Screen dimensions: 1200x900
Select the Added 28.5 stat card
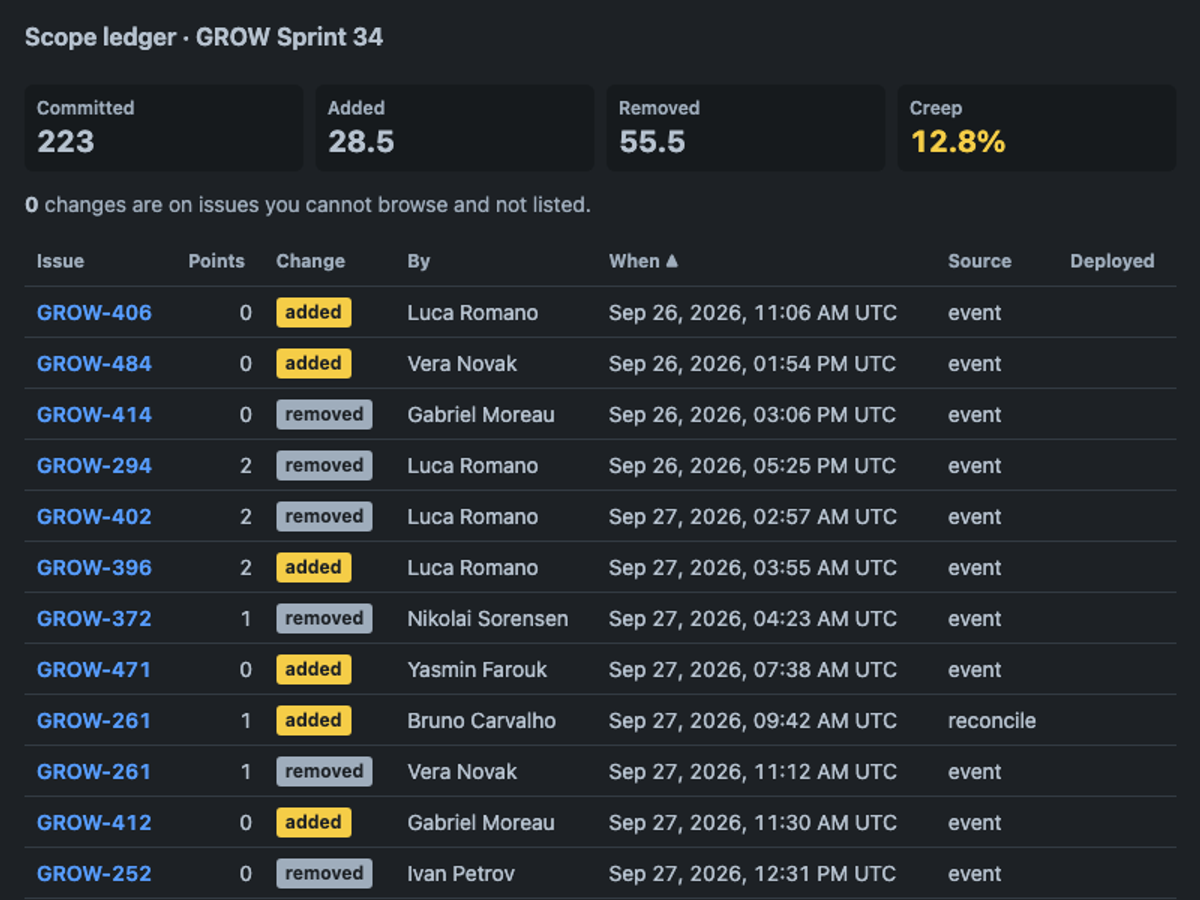[455, 128]
